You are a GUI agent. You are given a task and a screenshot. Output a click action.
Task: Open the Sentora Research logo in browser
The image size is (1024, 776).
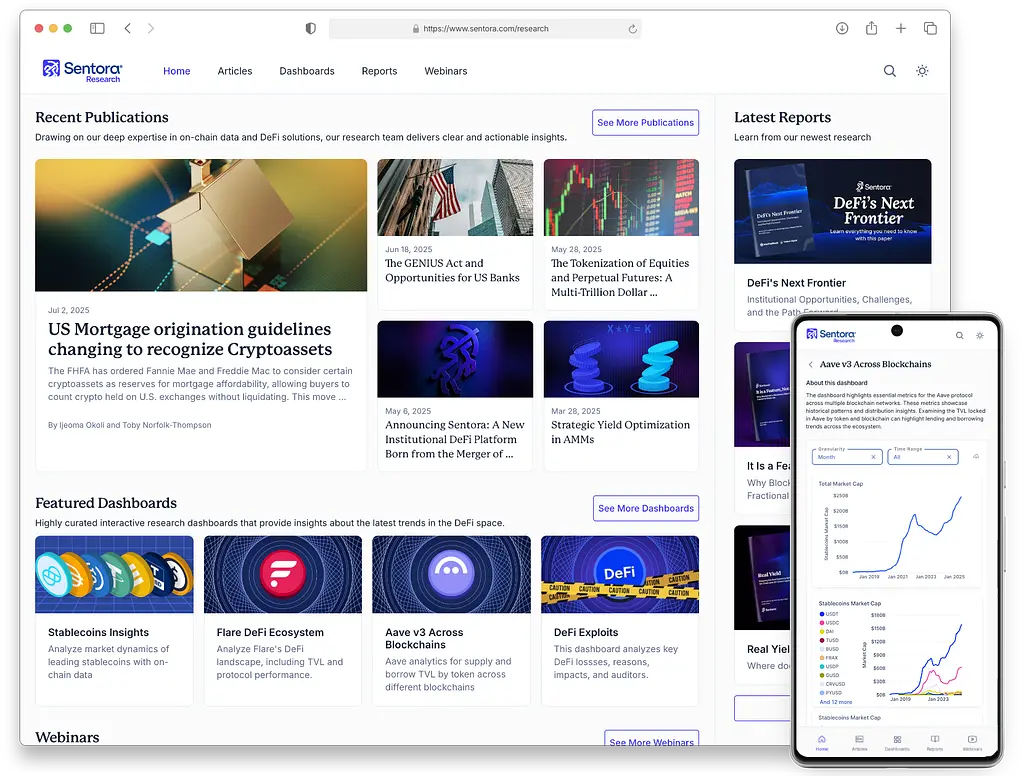(x=82, y=71)
